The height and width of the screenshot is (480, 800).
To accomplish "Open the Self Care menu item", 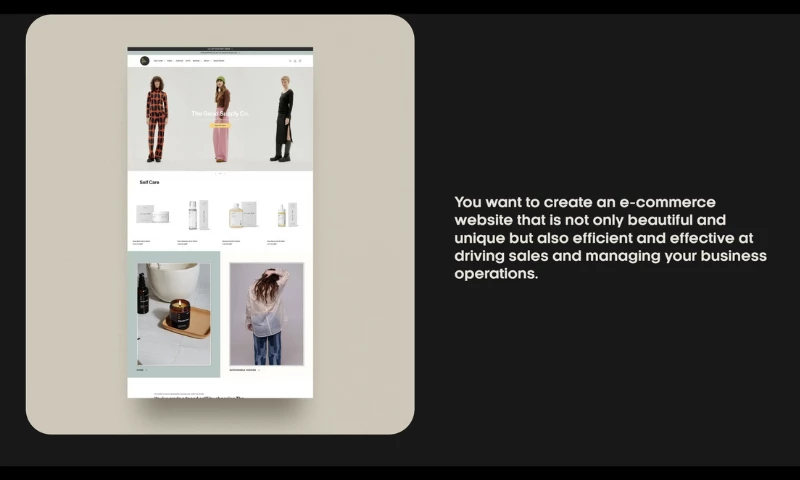I will tap(158, 61).
